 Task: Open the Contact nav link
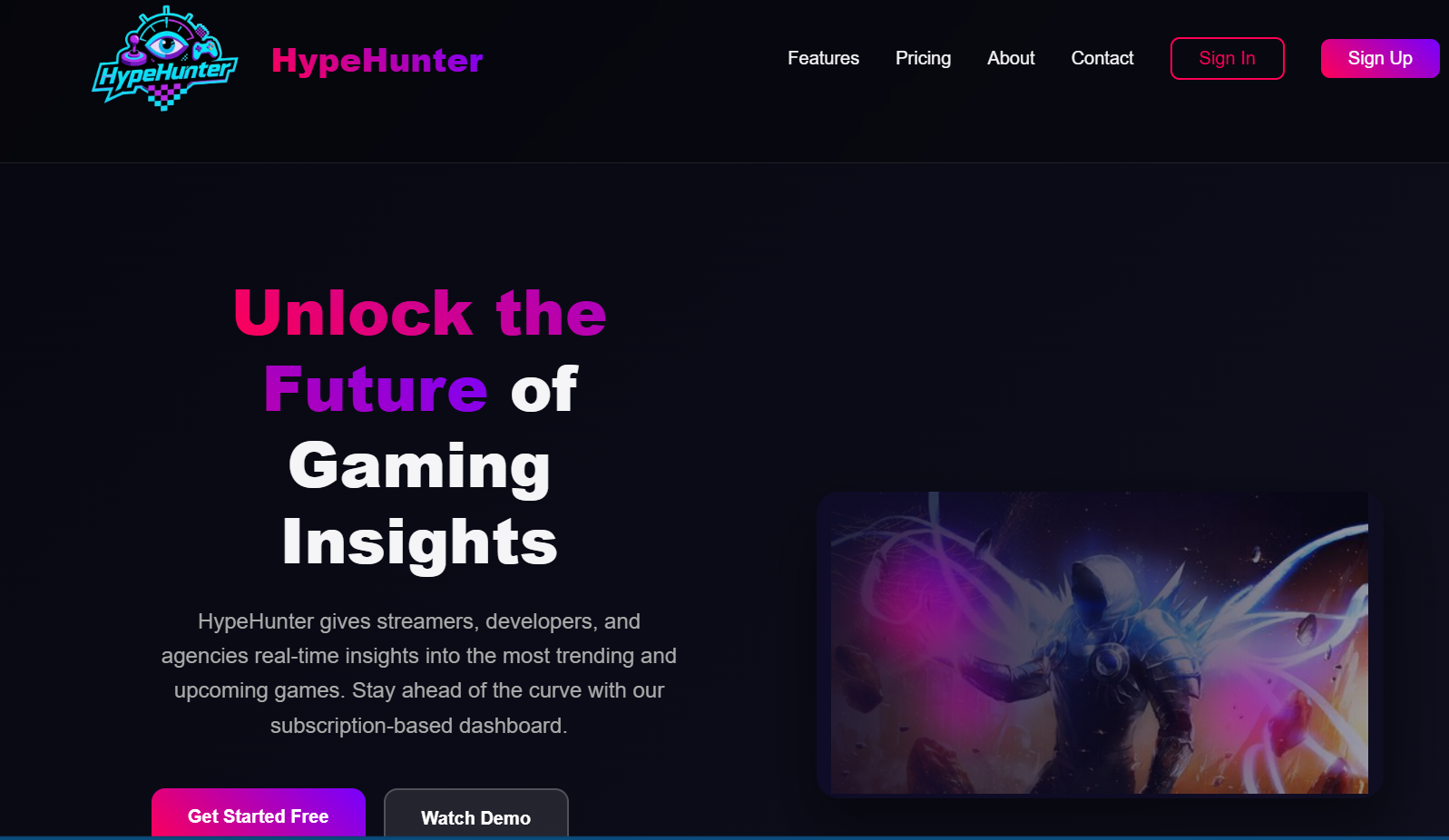[1102, 58]
